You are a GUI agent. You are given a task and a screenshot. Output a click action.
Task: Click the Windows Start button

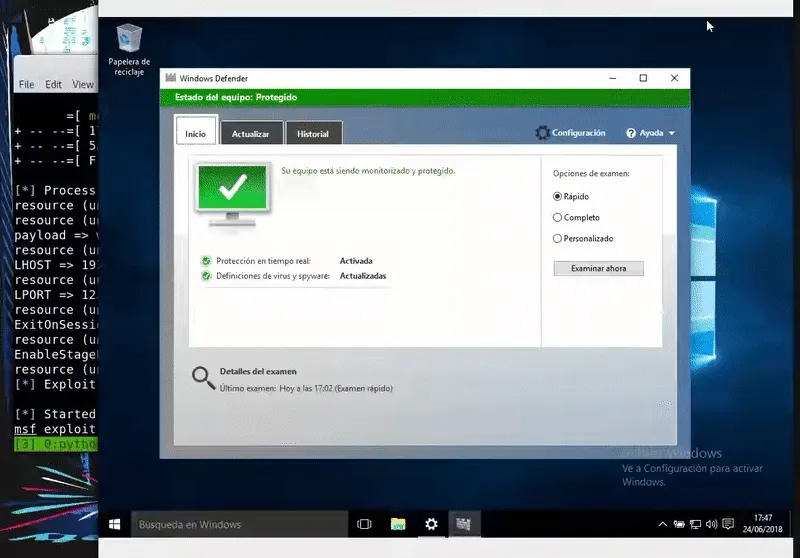point(115,524)
